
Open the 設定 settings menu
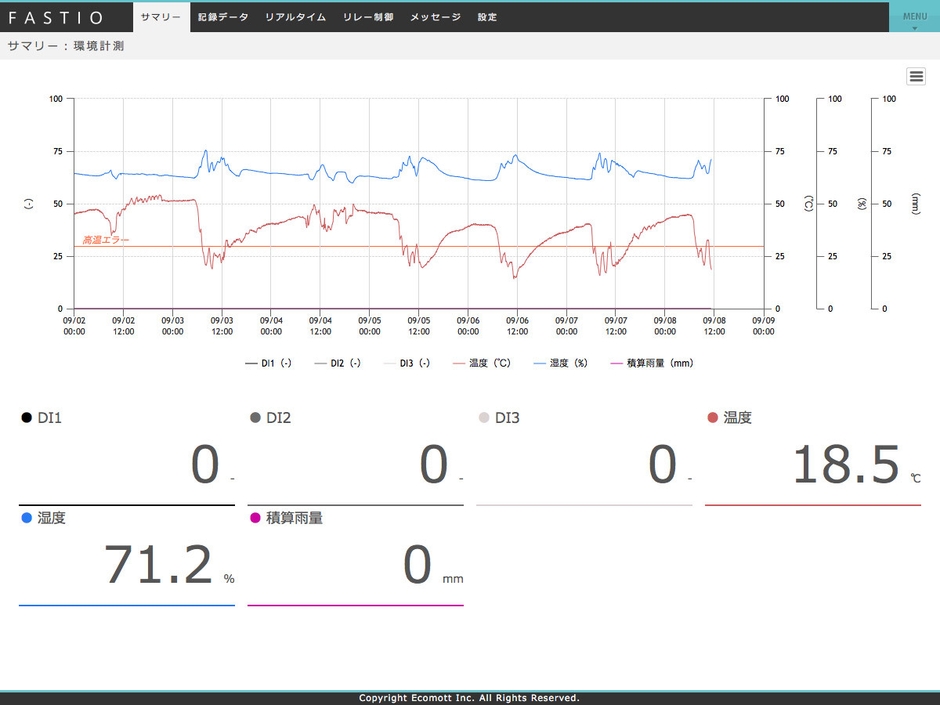coord(487,17)
